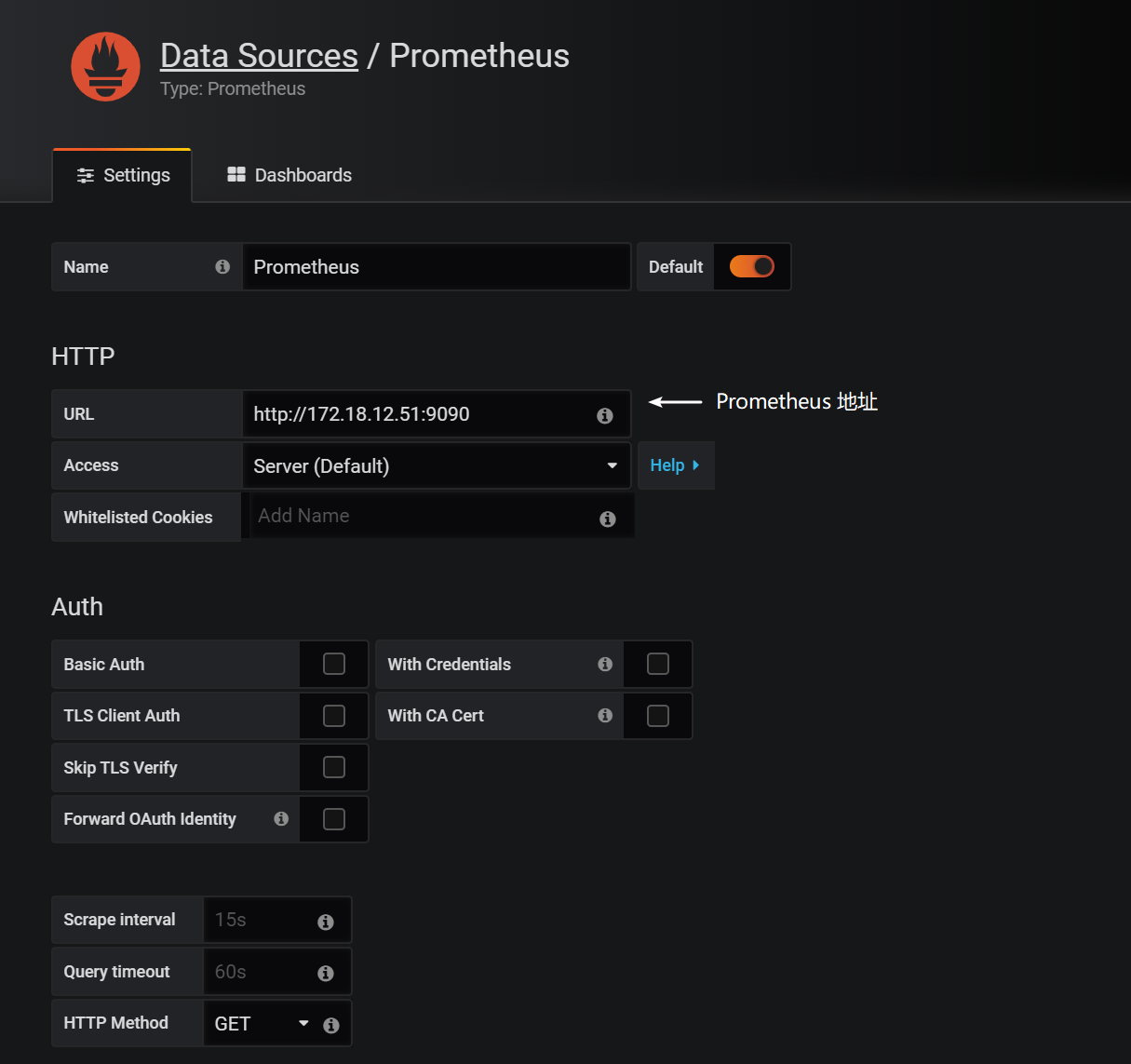Check the With CA Cert box
The height and width of the screenshot is (1064, 1131).
point(658,716)
